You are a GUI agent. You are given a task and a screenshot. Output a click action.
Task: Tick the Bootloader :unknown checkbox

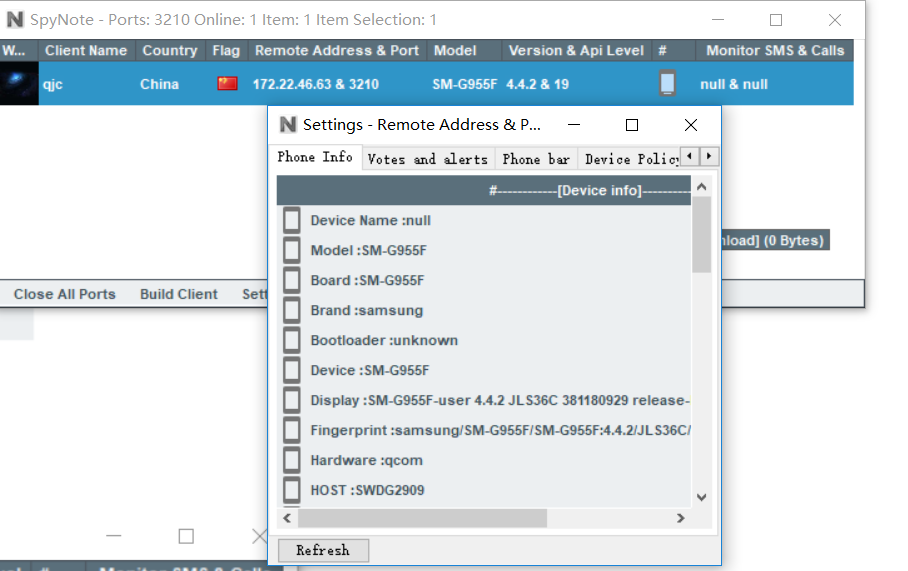292,341
